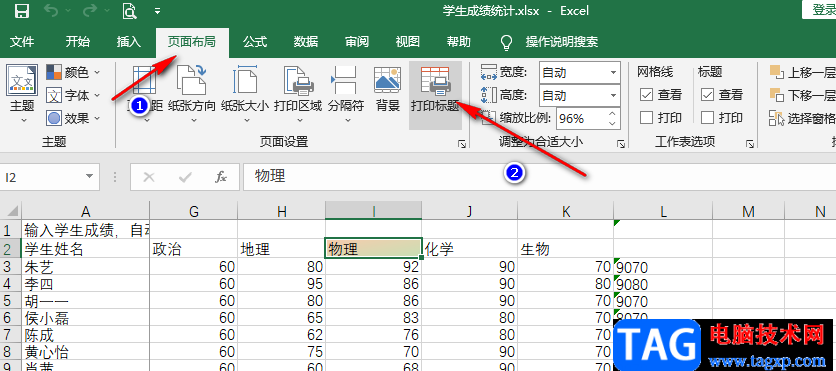Open the 效果 theme effects dropdown

(x=73, y=118)
